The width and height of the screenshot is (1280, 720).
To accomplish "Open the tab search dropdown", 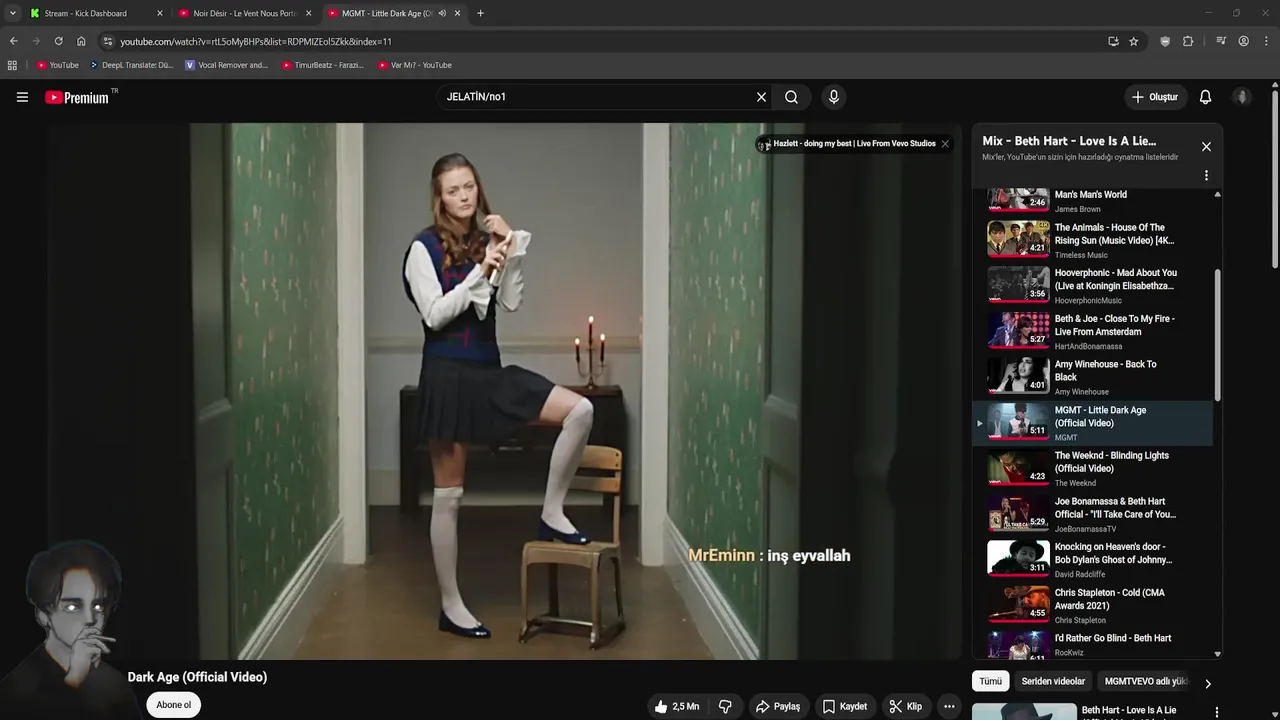I will coord(12,13).
